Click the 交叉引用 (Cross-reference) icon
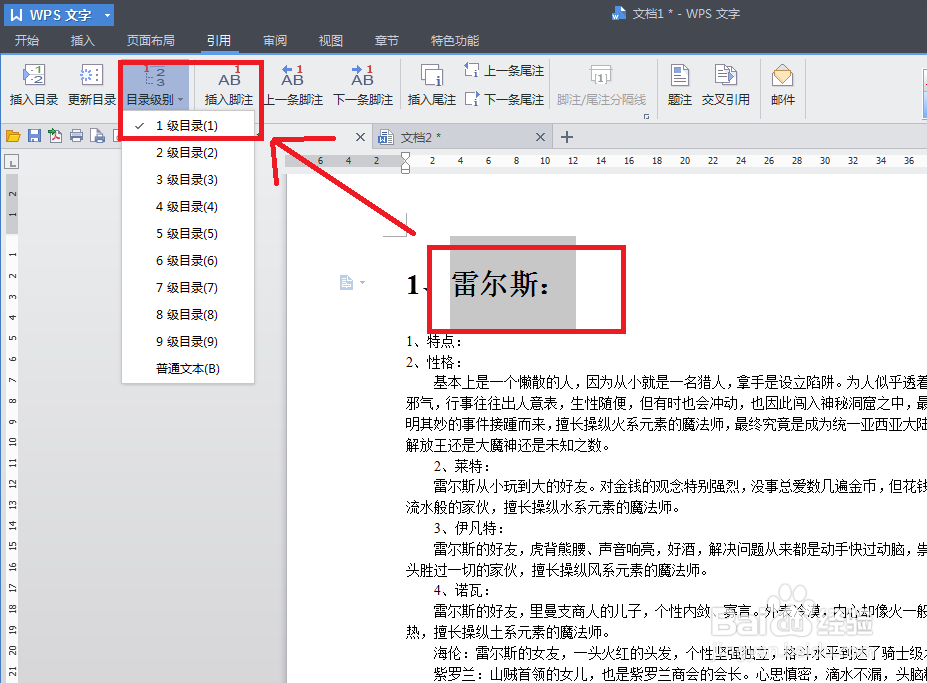Viewport: 927px width, 683px height. point(727,85)
